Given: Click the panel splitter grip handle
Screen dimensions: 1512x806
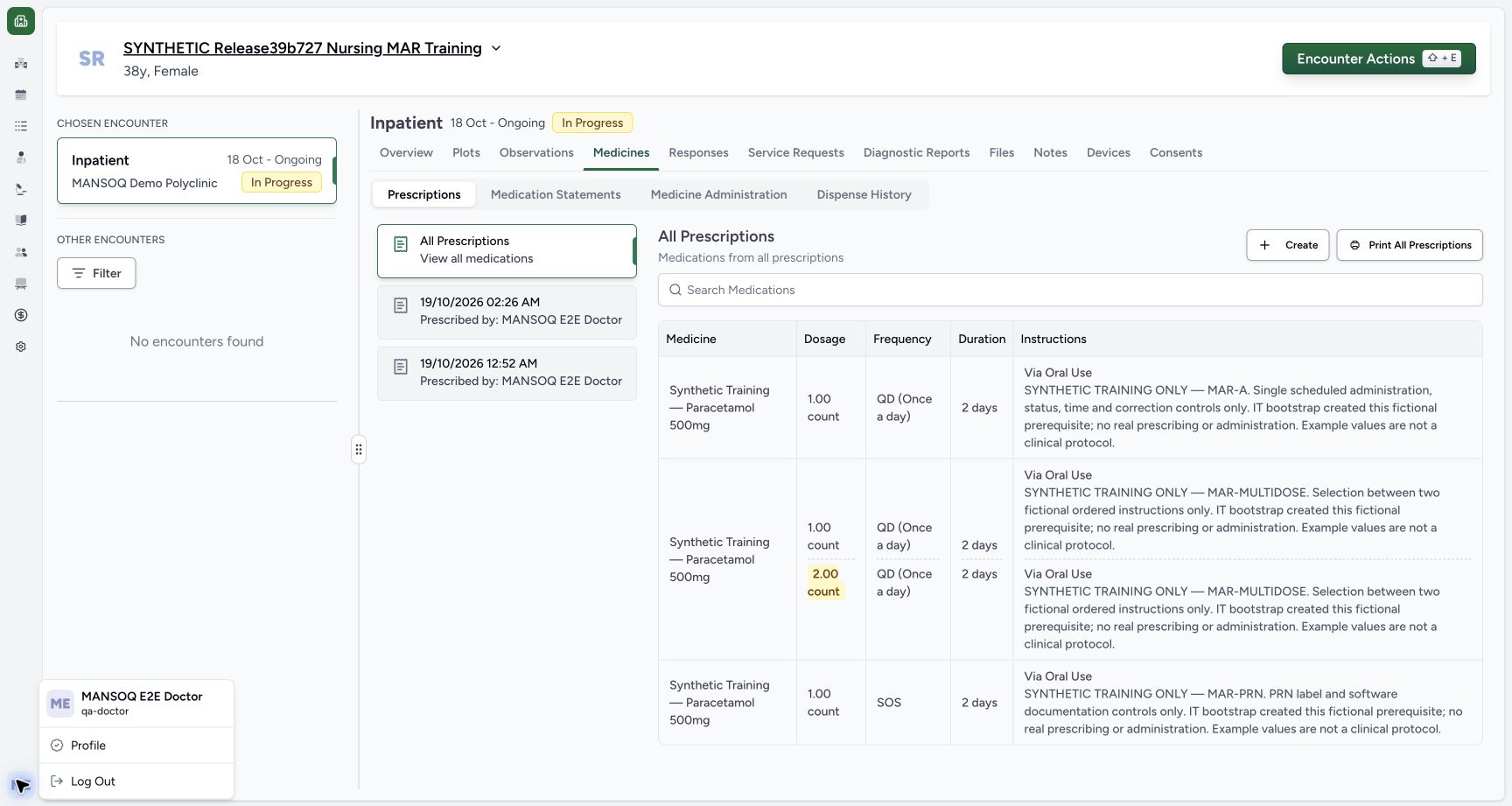Looking at the screenshot, I should (x=359, y=450).
